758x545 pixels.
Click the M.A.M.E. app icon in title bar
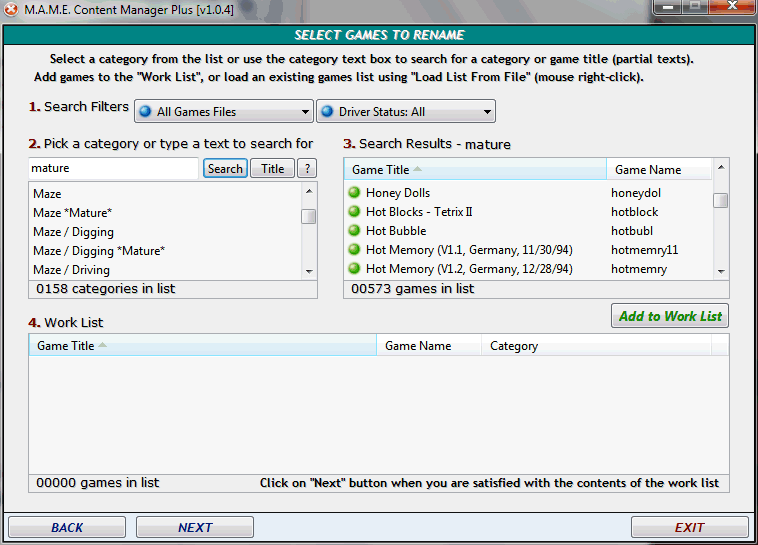click(x=11, y=9)
